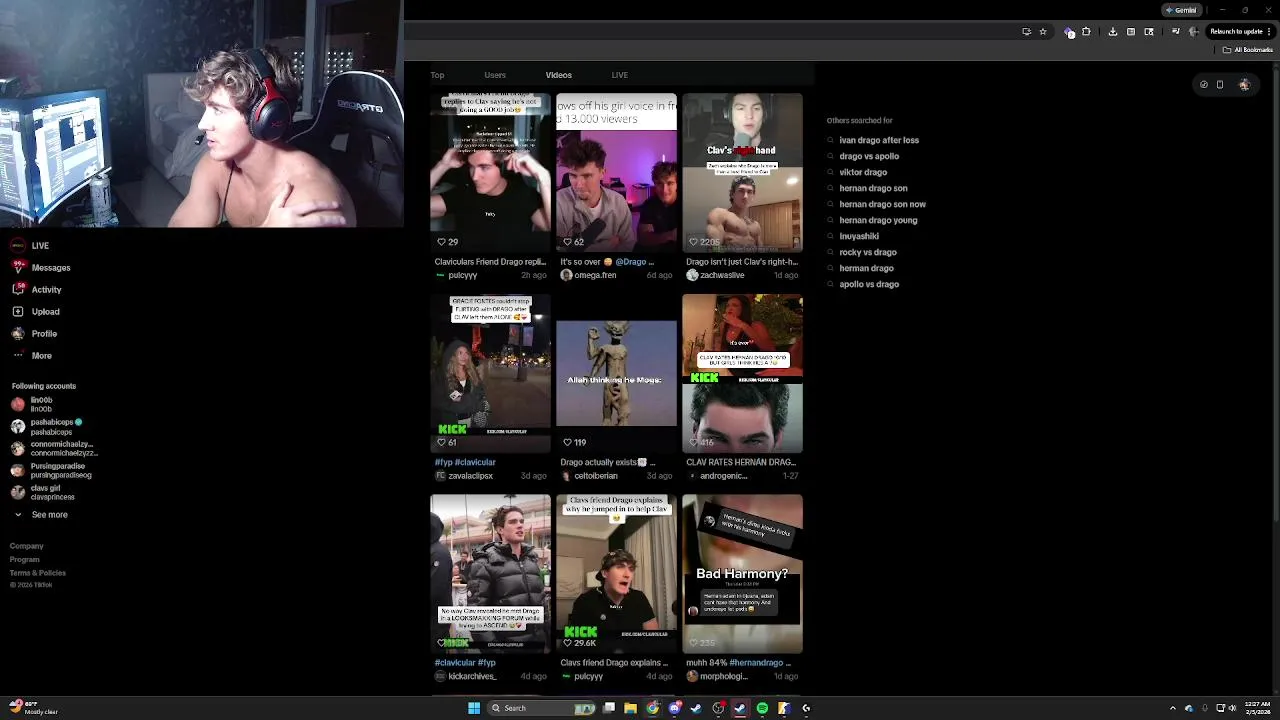Open the More menu with three dots
Viewport: 1280px width, 720px height.
(32, 356)
